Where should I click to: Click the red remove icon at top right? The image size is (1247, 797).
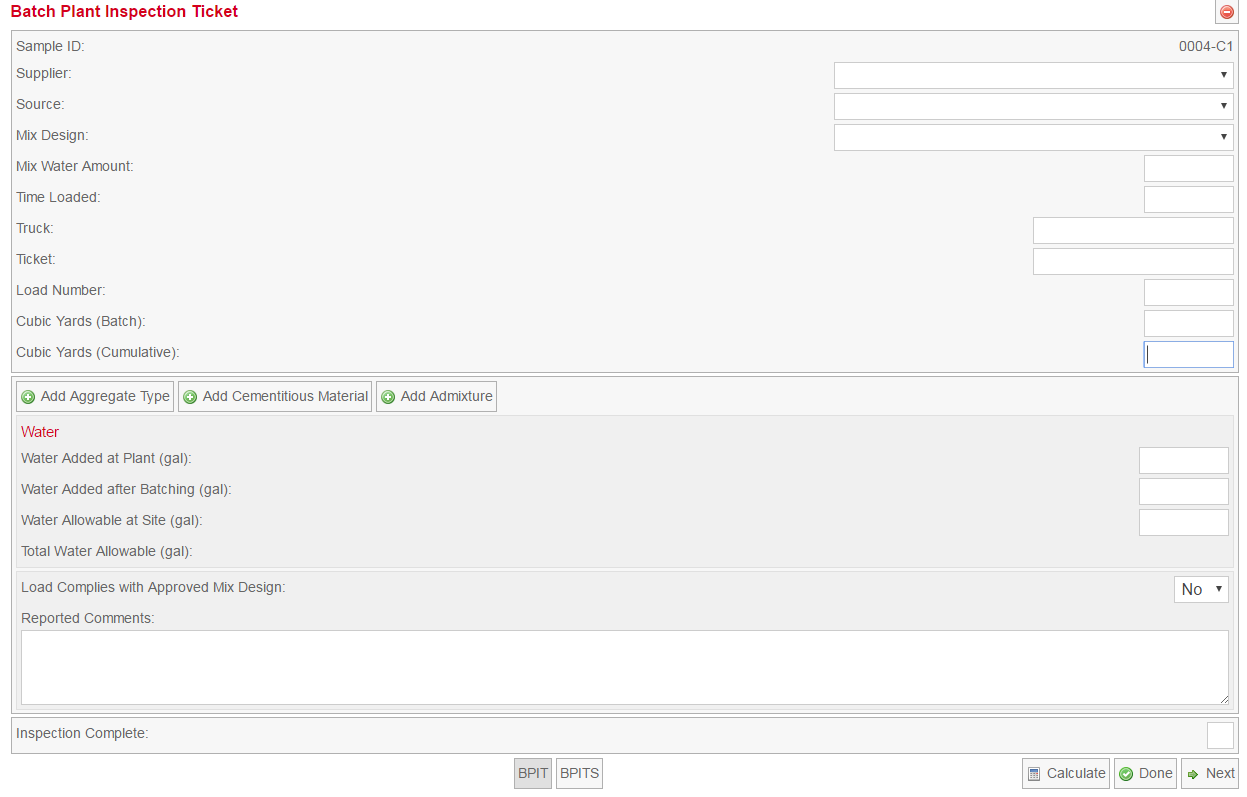(x=1227, y=13)
